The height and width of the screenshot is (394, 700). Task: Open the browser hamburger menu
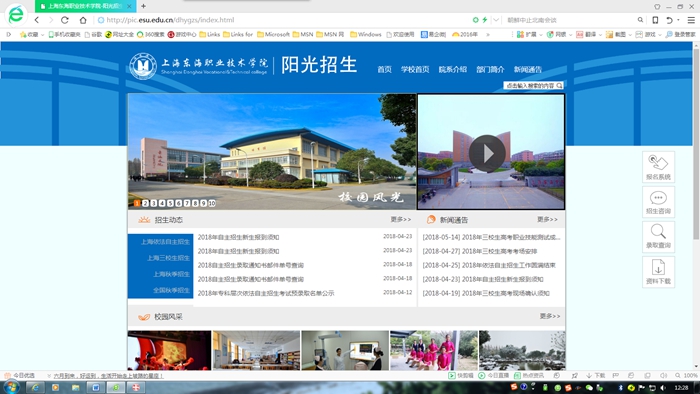(691, 20)
